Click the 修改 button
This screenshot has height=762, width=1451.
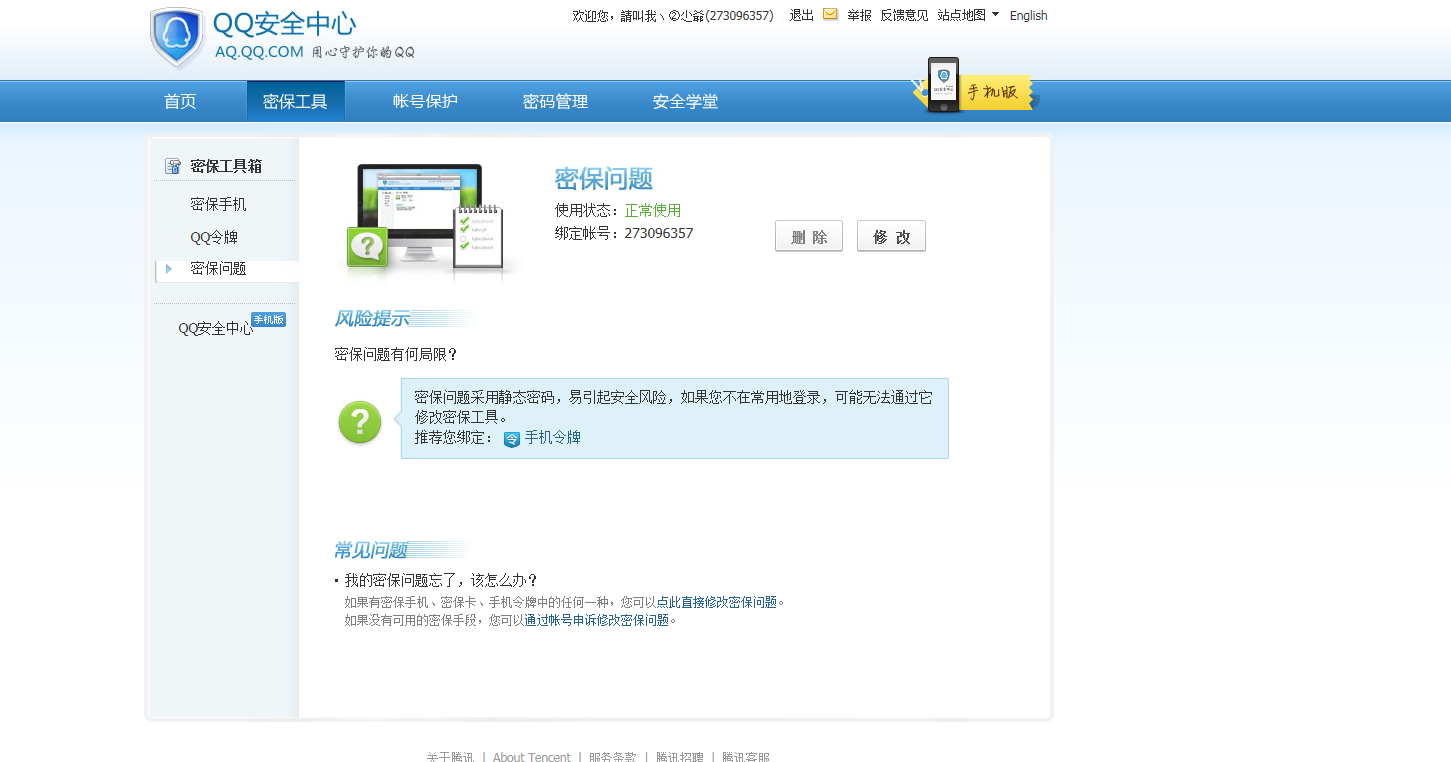(x=890, y=236)
